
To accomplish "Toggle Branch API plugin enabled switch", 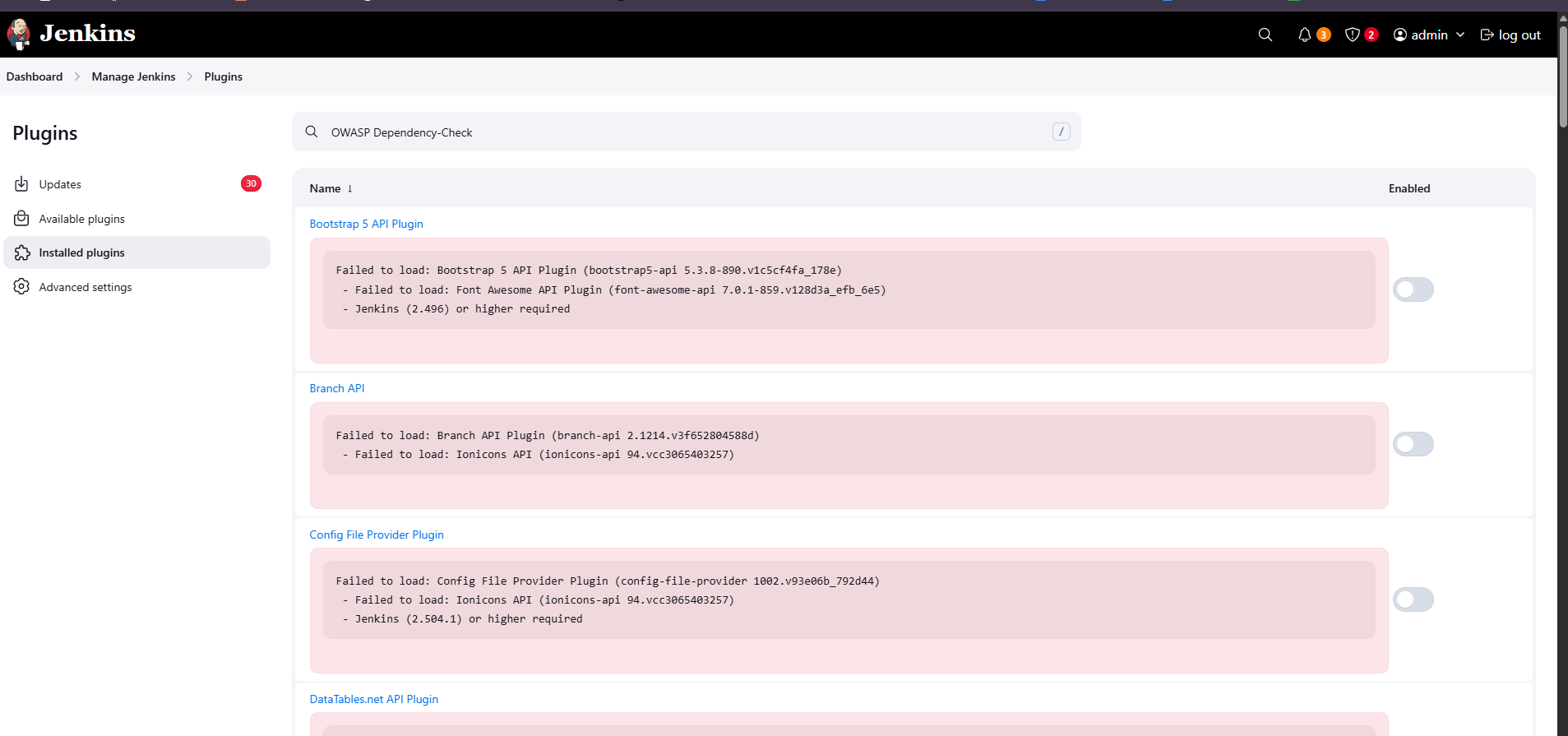I will click(x=1413, y=444).
